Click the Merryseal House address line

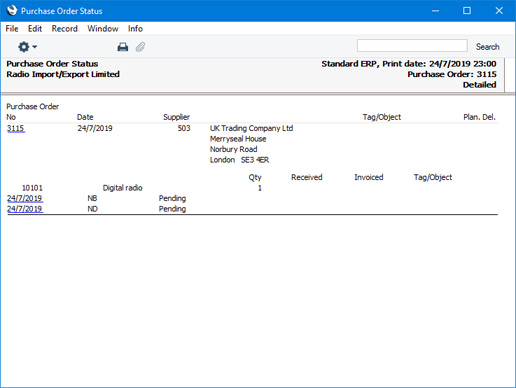(238, 139)
